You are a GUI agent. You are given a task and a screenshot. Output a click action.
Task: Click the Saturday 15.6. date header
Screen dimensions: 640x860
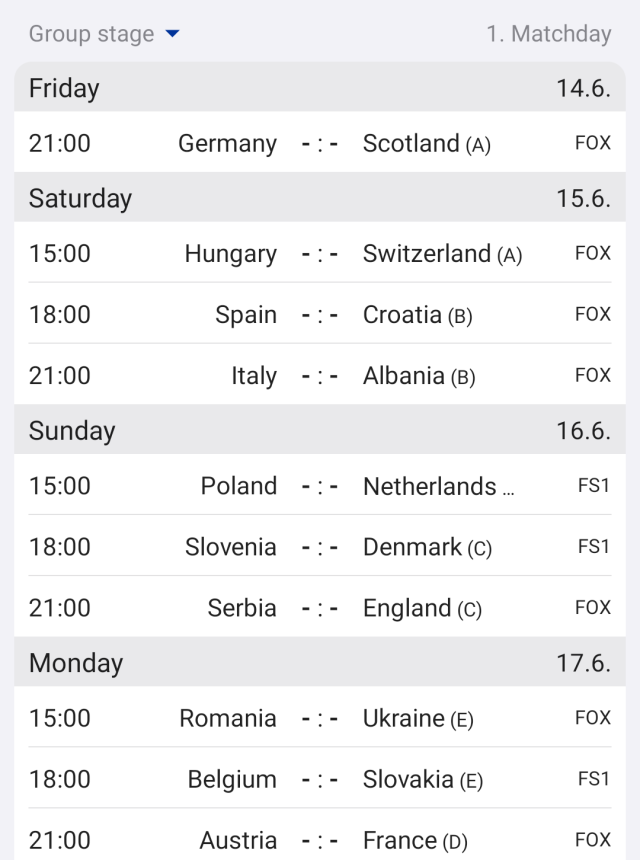(320, 198)
